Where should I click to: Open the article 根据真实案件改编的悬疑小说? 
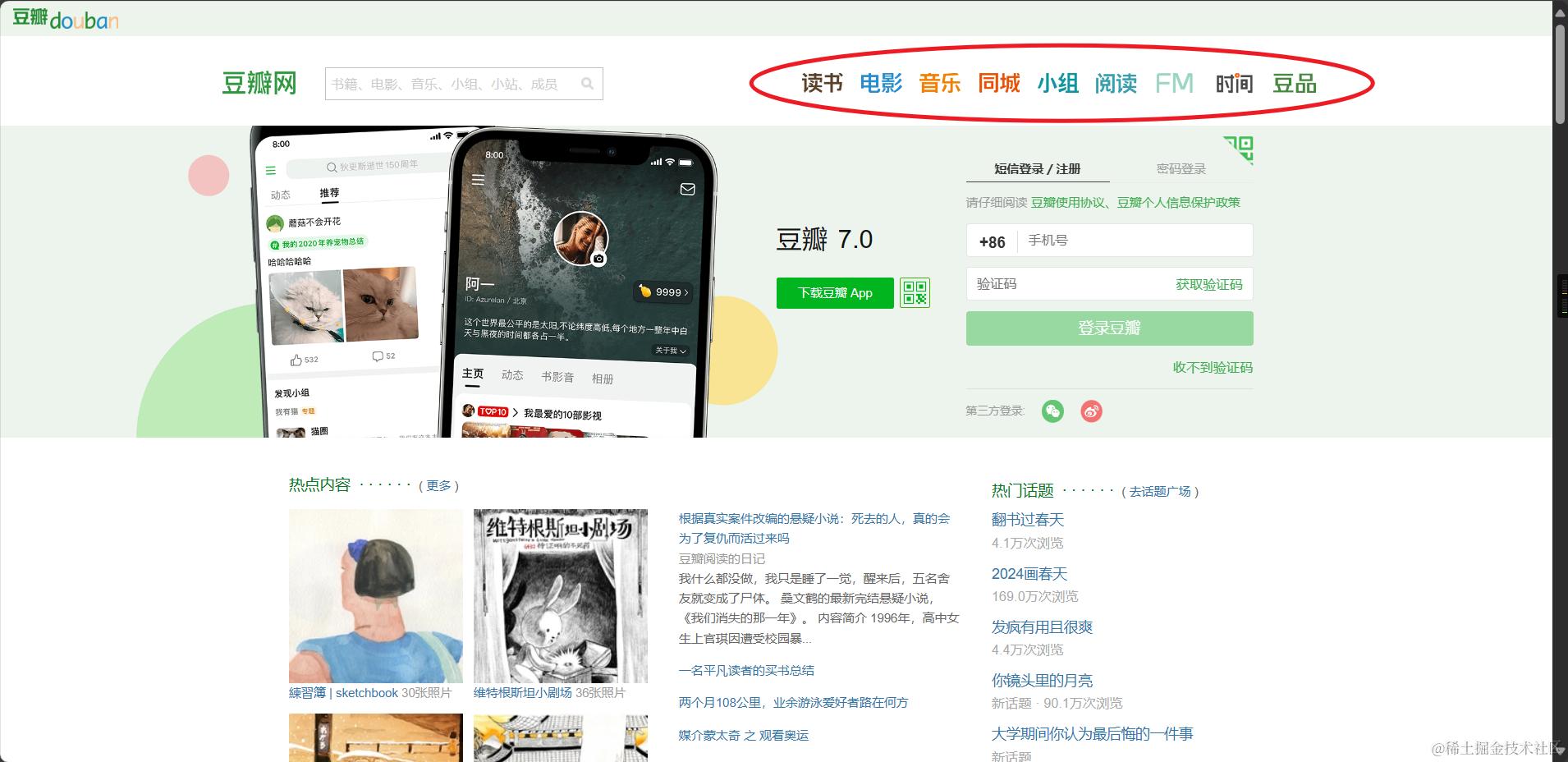814,529
